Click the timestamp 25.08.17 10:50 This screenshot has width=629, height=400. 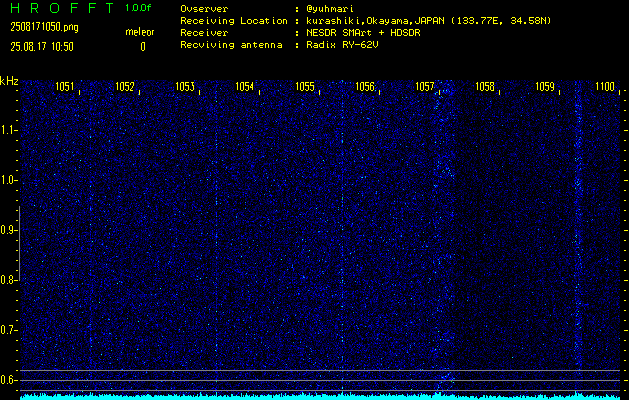click(42, 47)
